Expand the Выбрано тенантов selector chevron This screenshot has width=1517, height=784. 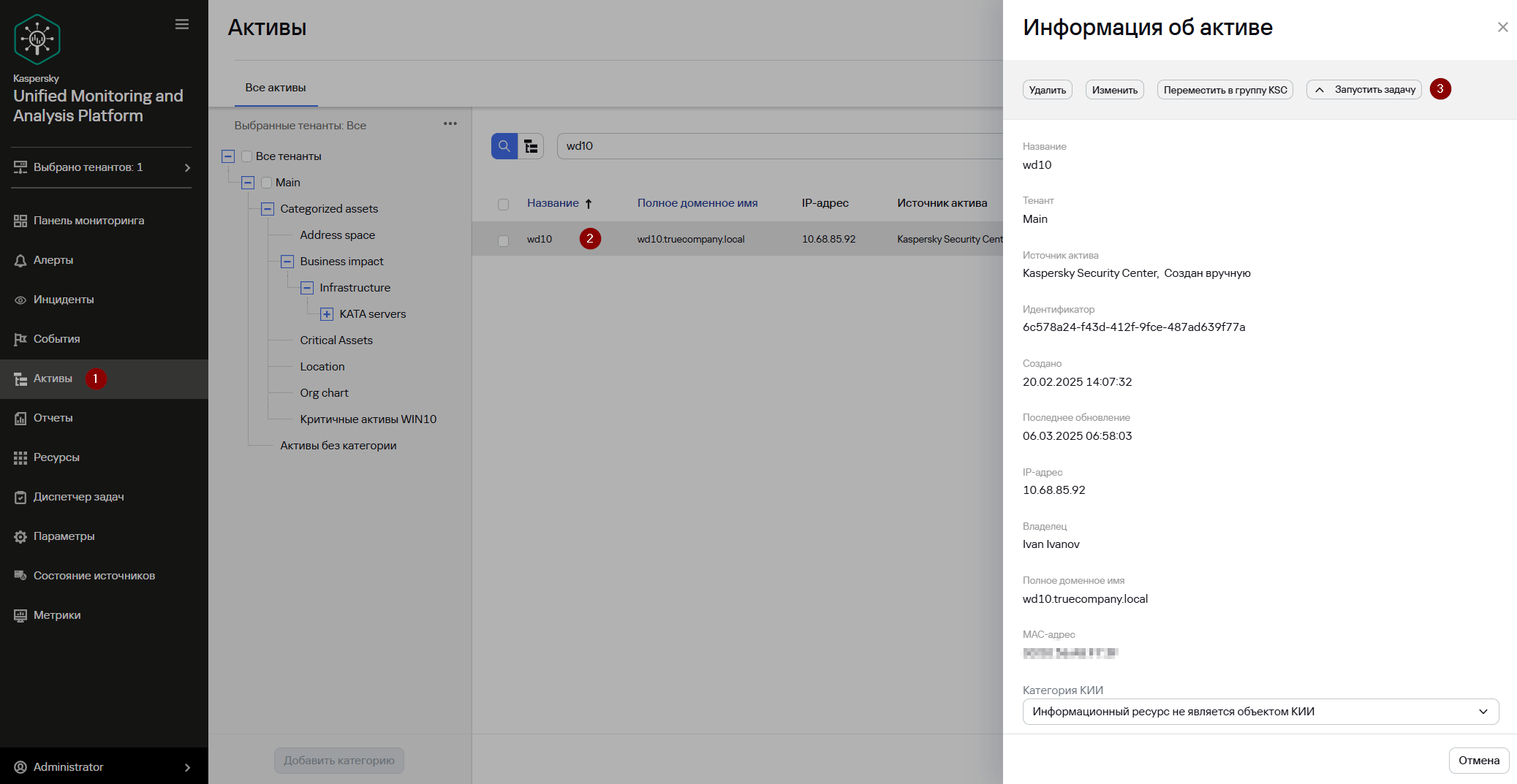coord(188,167)
